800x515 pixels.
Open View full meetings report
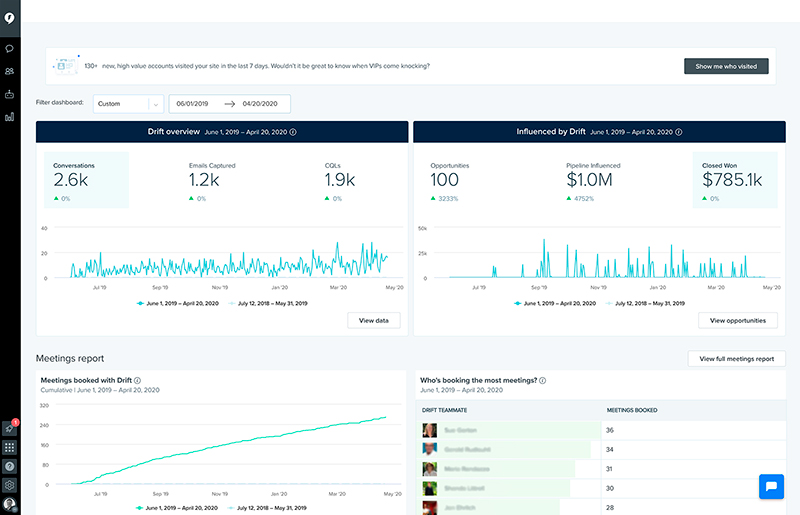(736, 358)
